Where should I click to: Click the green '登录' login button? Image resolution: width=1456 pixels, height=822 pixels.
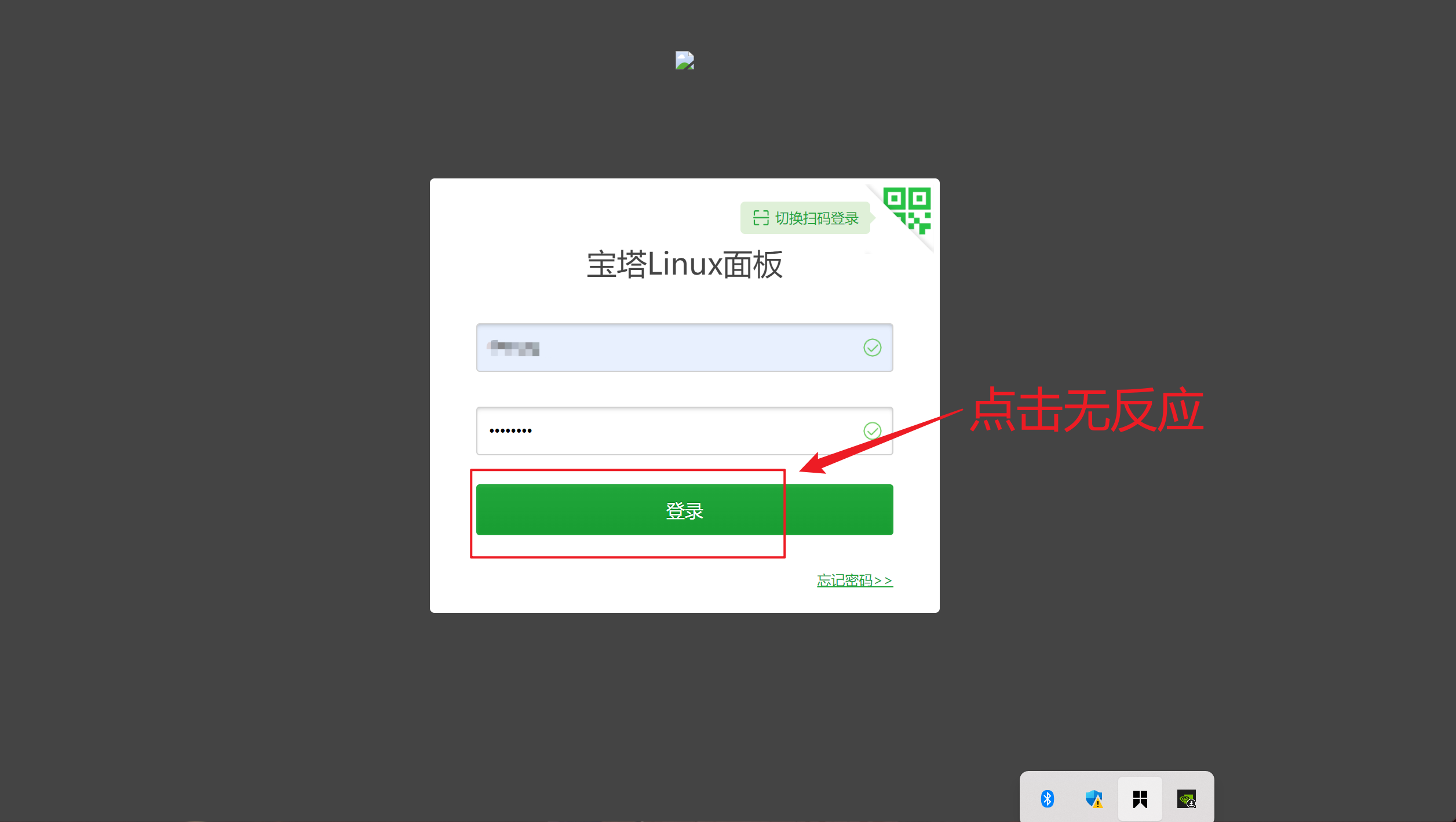pyautogui.click(x=684, y=510)
